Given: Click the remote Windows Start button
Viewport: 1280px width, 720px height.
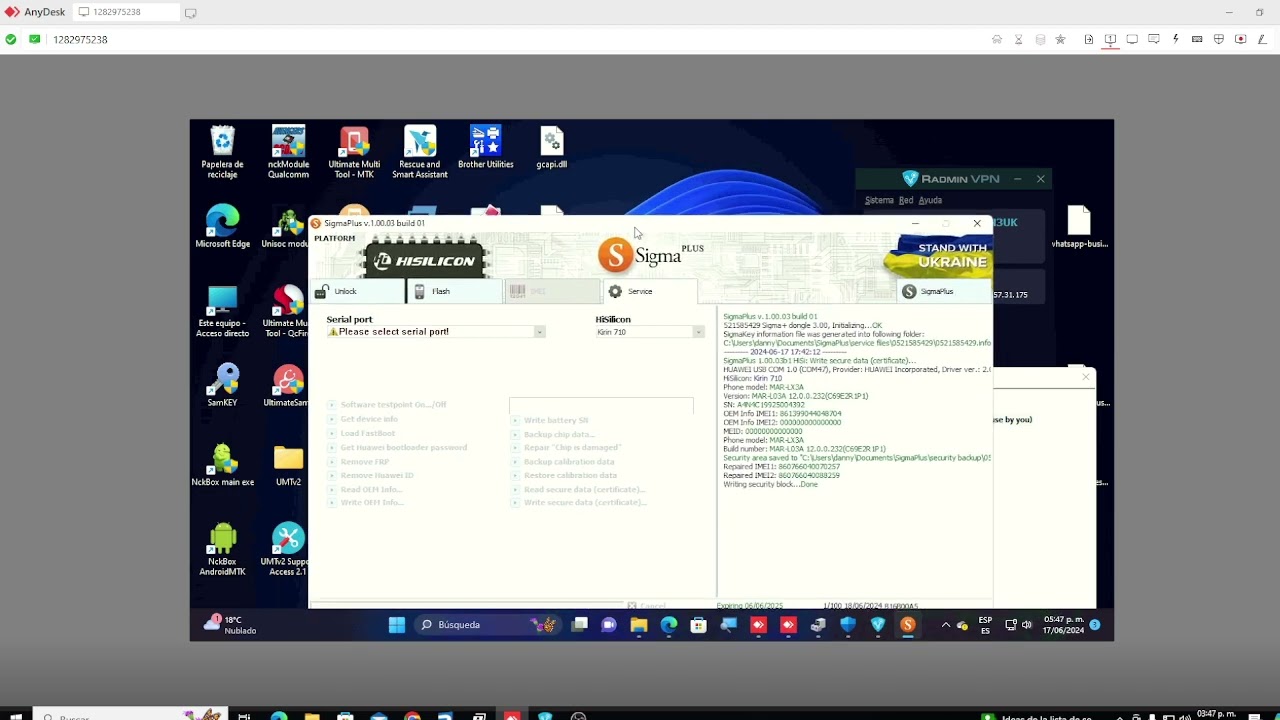Looking at the screenshot, I should [397, 625].
